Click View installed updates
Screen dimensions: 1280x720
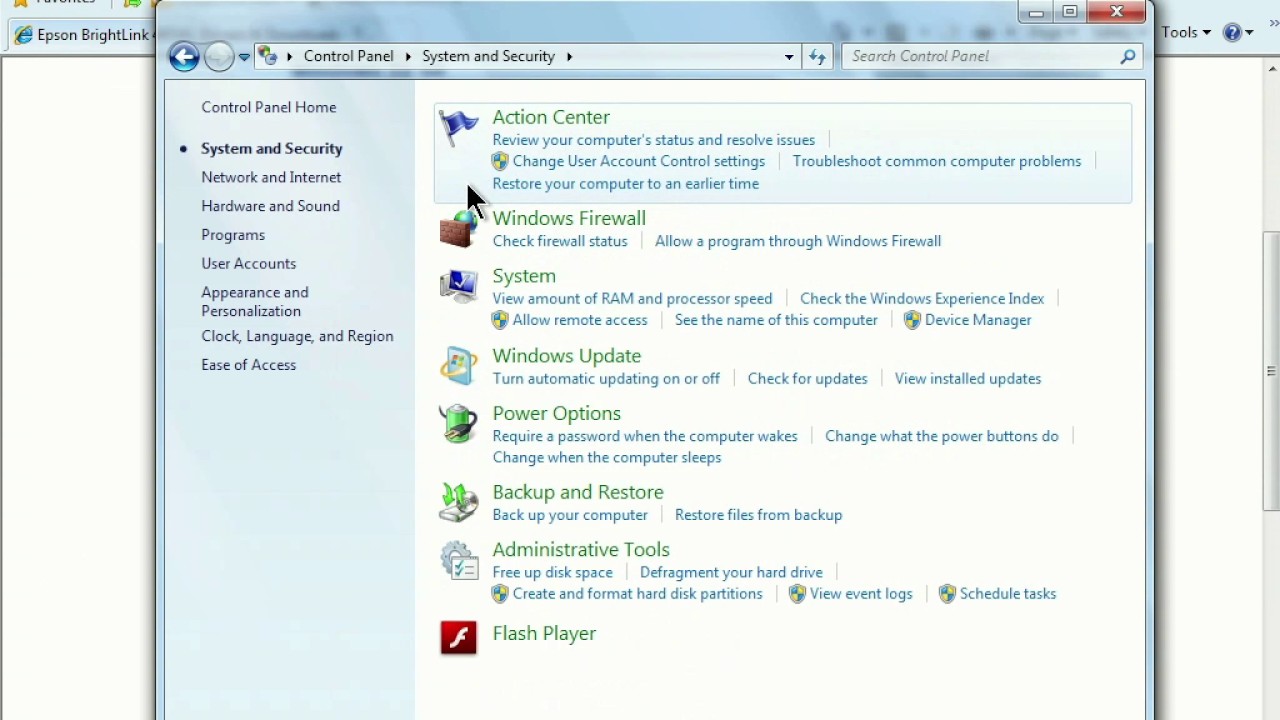click(968, 379)
